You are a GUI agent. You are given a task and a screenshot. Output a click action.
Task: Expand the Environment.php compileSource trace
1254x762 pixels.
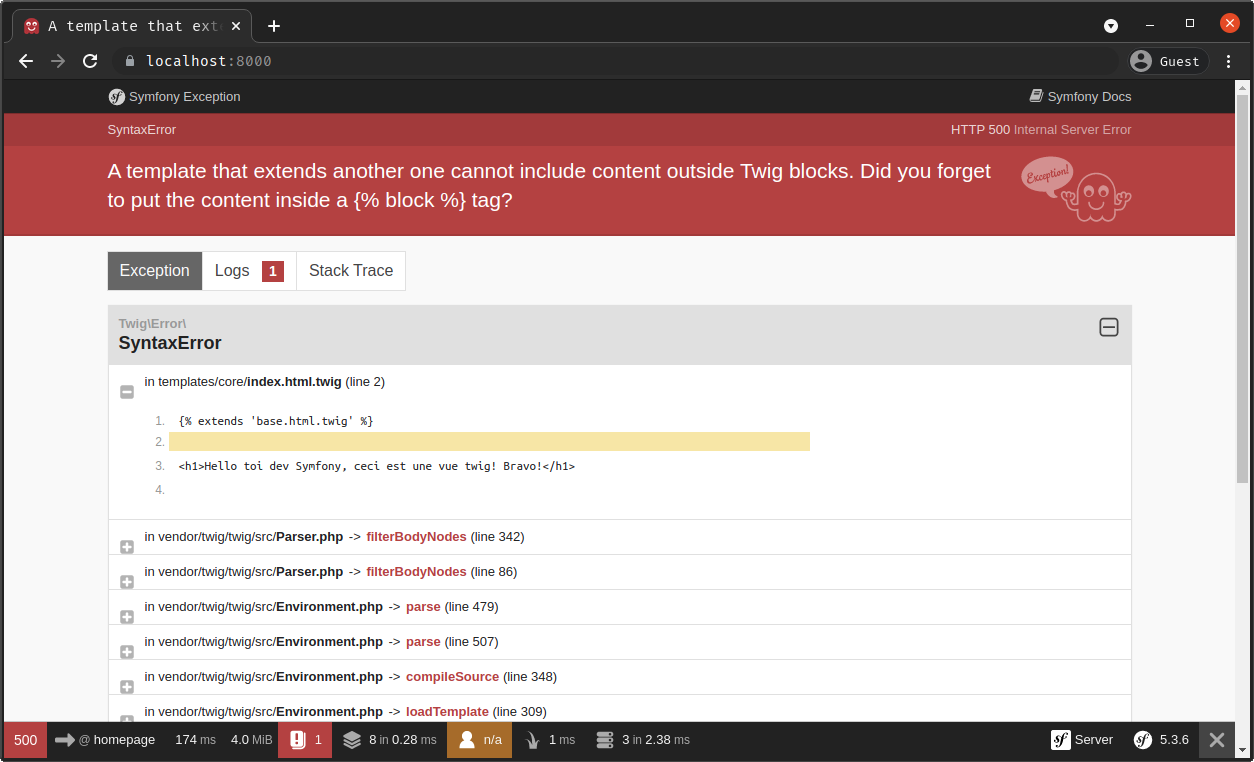click(127, 687)
